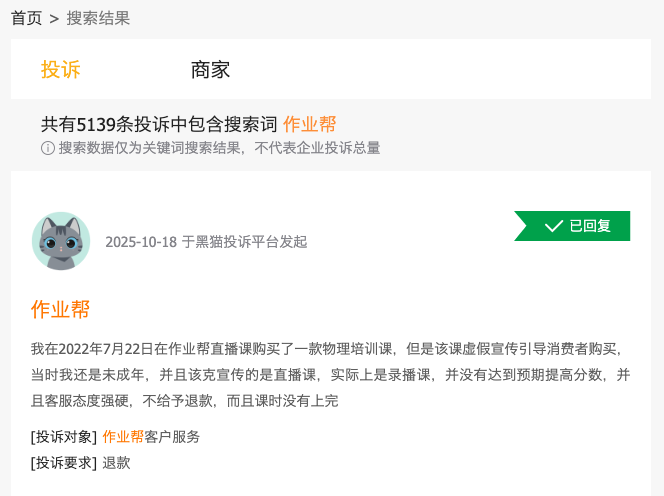Click the [投诉要求] label
This screenshot has width=664, height=496.
tap(64, 463)
